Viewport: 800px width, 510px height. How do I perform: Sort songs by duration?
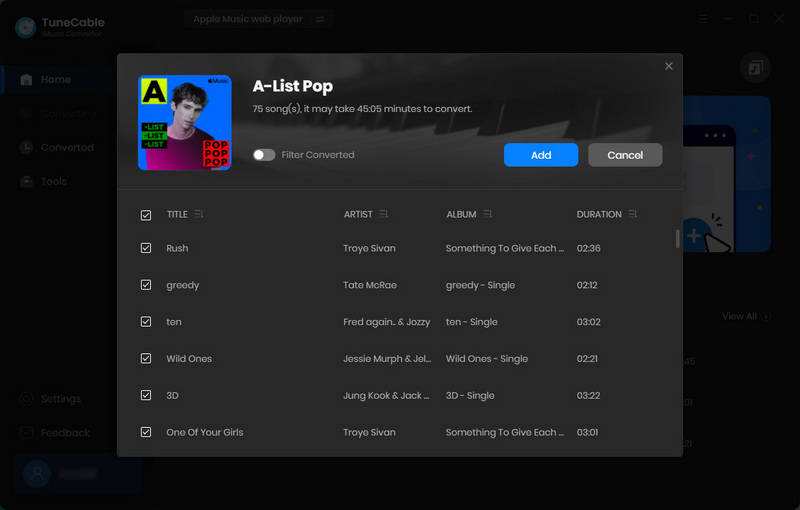click(x=633, y=214)
